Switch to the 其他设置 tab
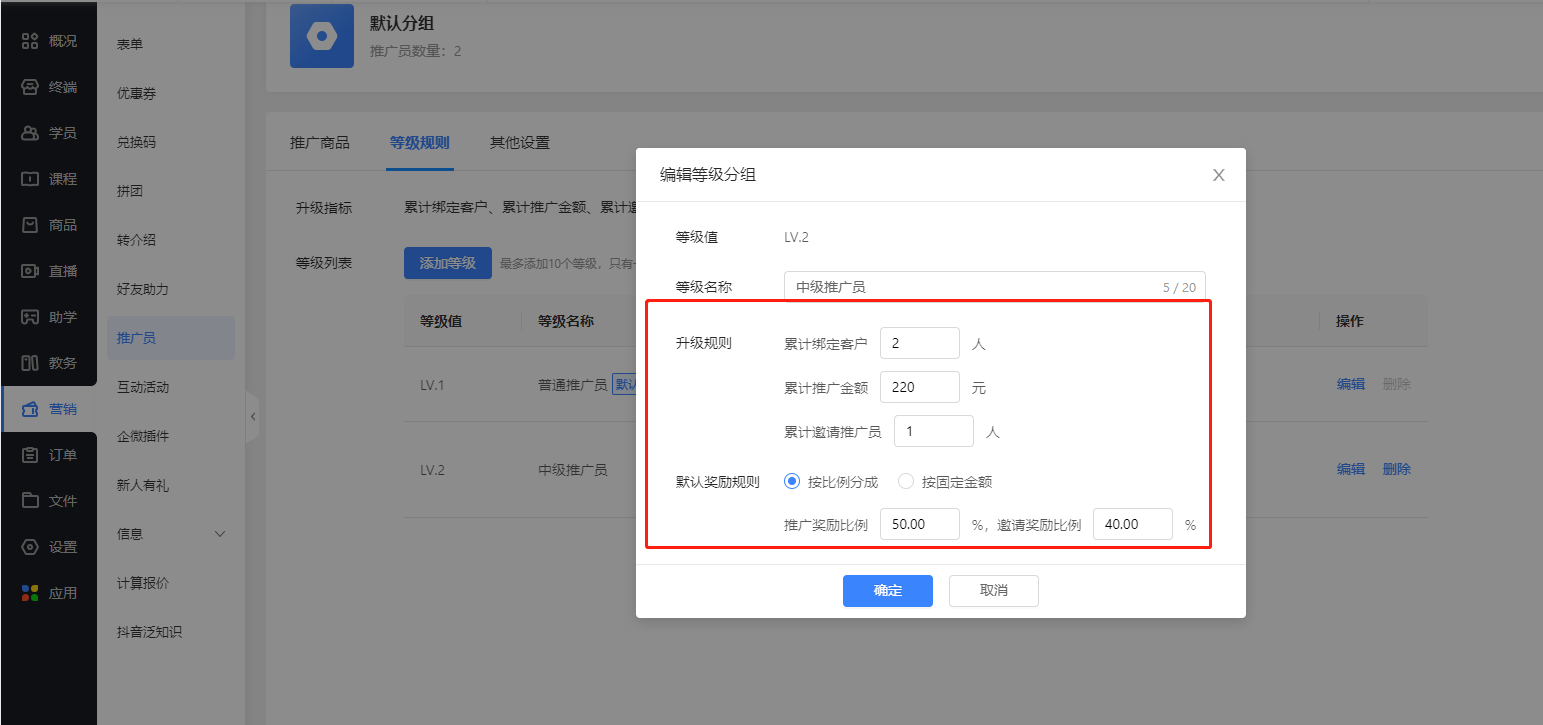 click(x=519, y=142)
